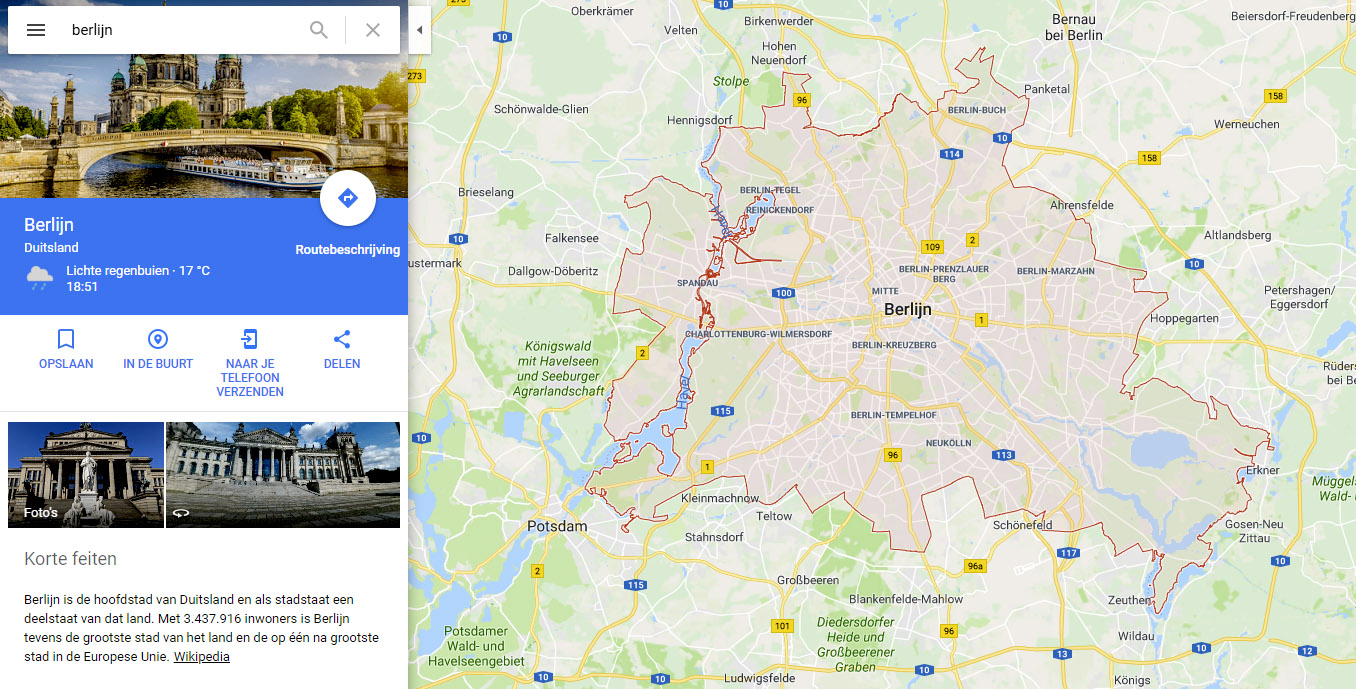Save place with OPSLAAN bookmark

point(66,349)
